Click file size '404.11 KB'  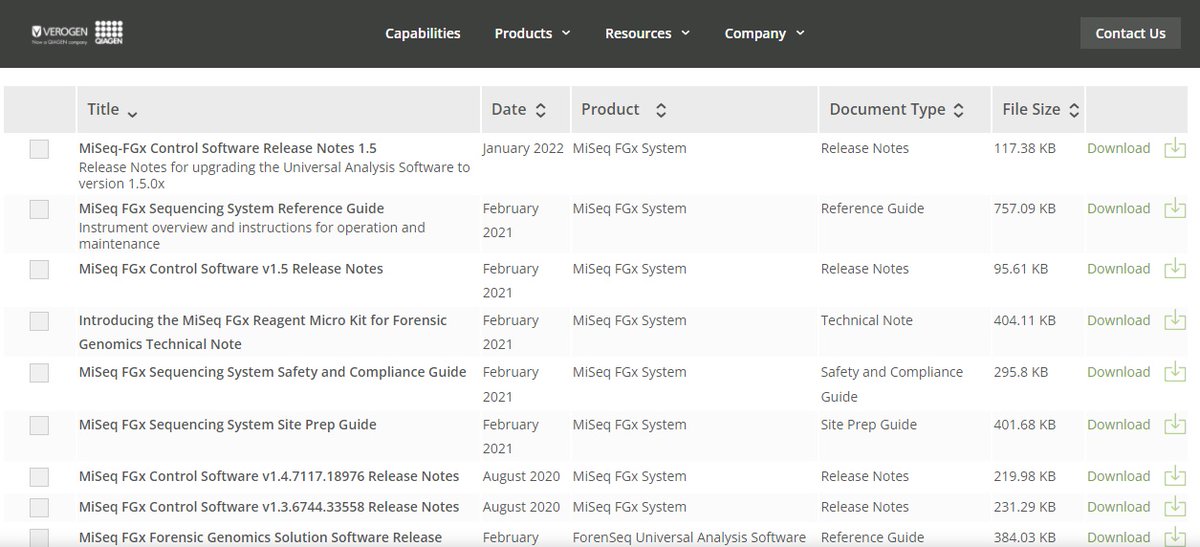click(x=1024, y=320)
